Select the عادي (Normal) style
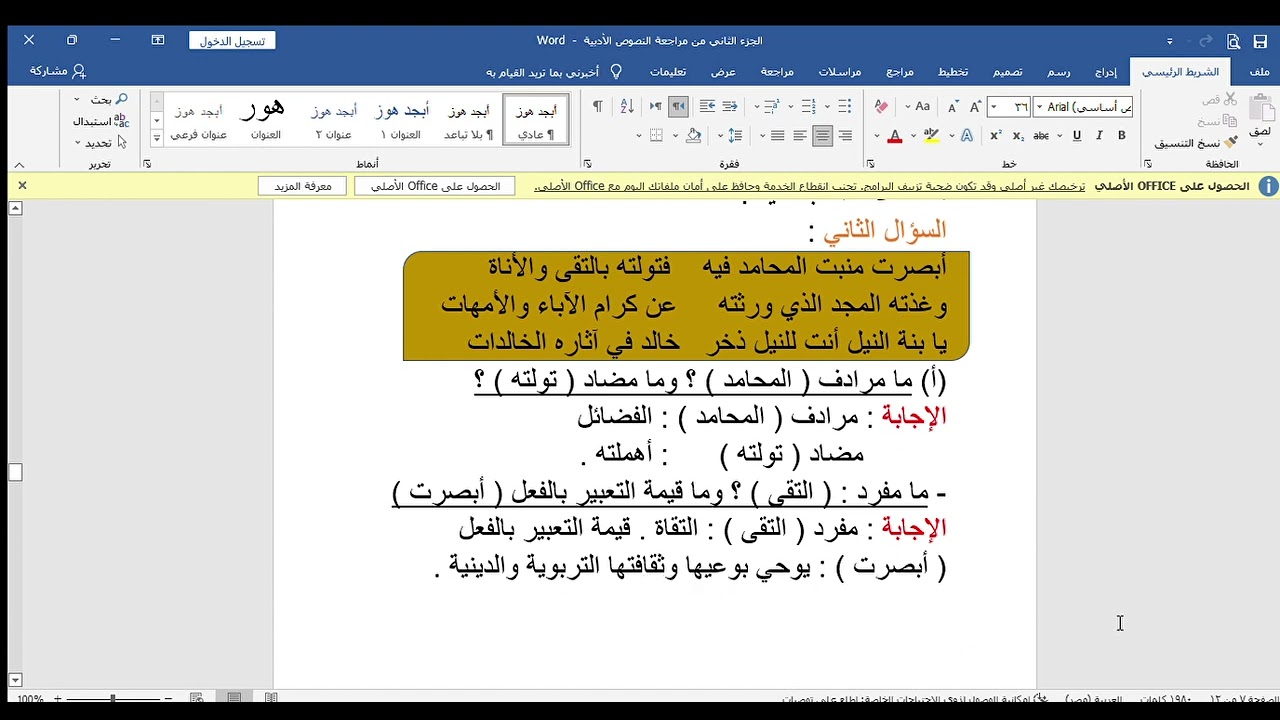The image size is (1280, 720). click(536, 120)
